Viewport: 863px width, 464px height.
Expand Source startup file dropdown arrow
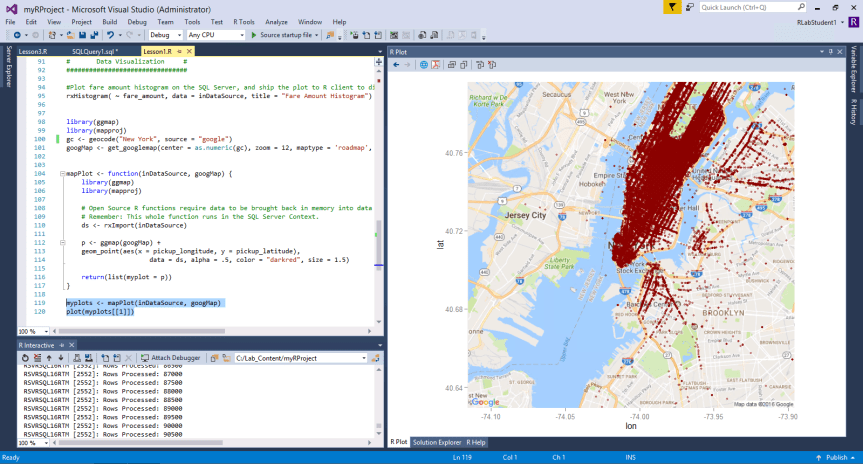coord(317,35)
